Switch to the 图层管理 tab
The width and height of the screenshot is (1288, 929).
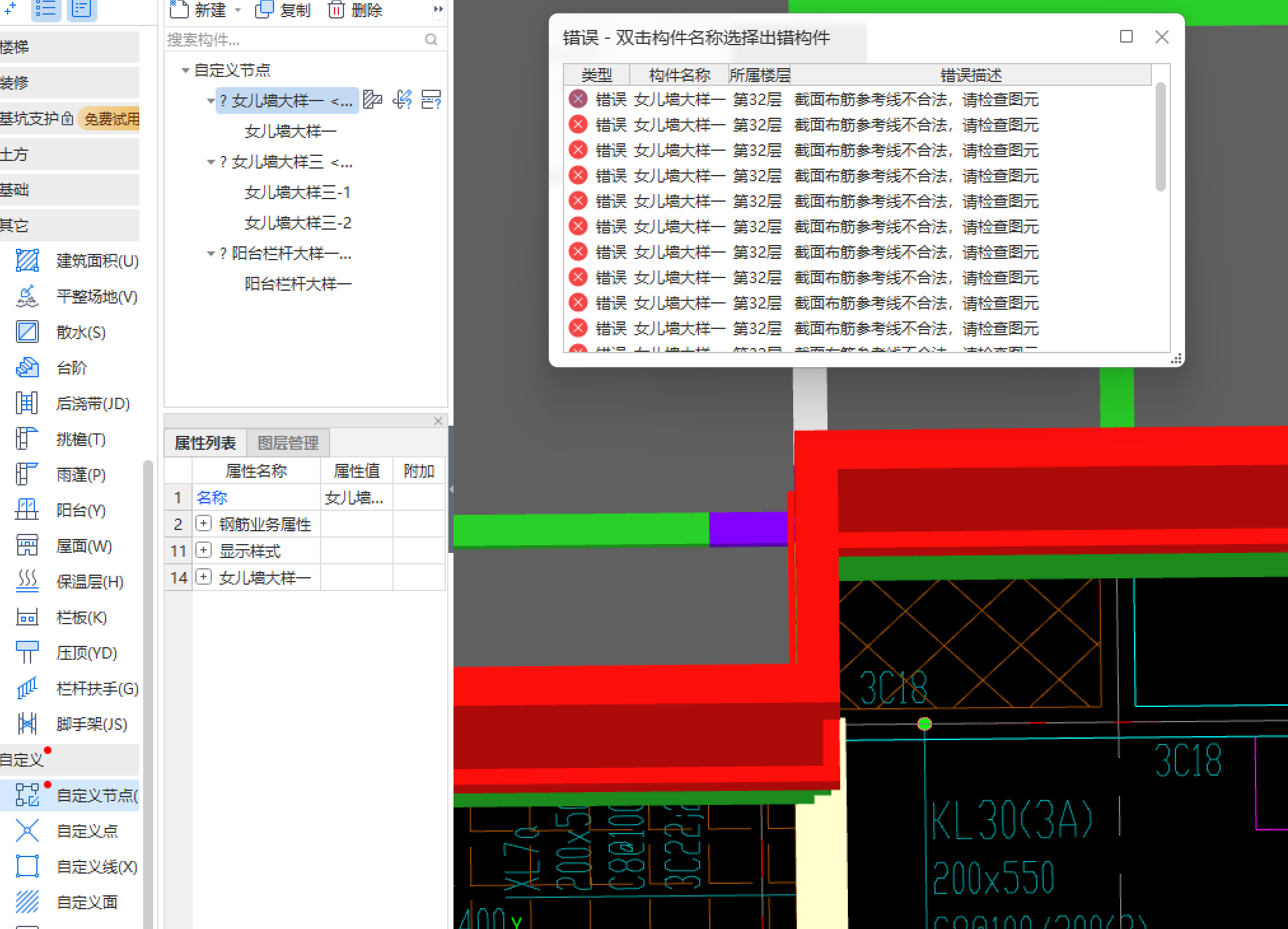[x=288, y=443]
